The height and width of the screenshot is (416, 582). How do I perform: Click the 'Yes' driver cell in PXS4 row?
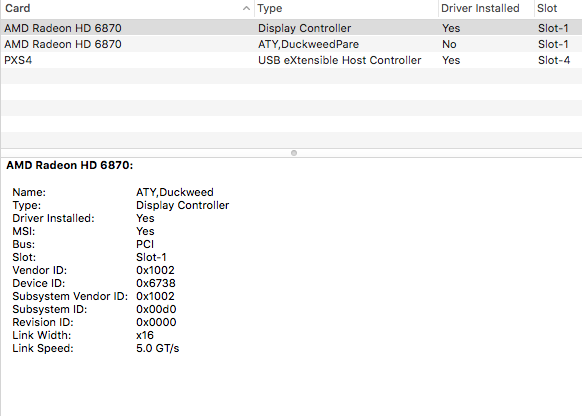pyautogui.click(x=451, y=60)
